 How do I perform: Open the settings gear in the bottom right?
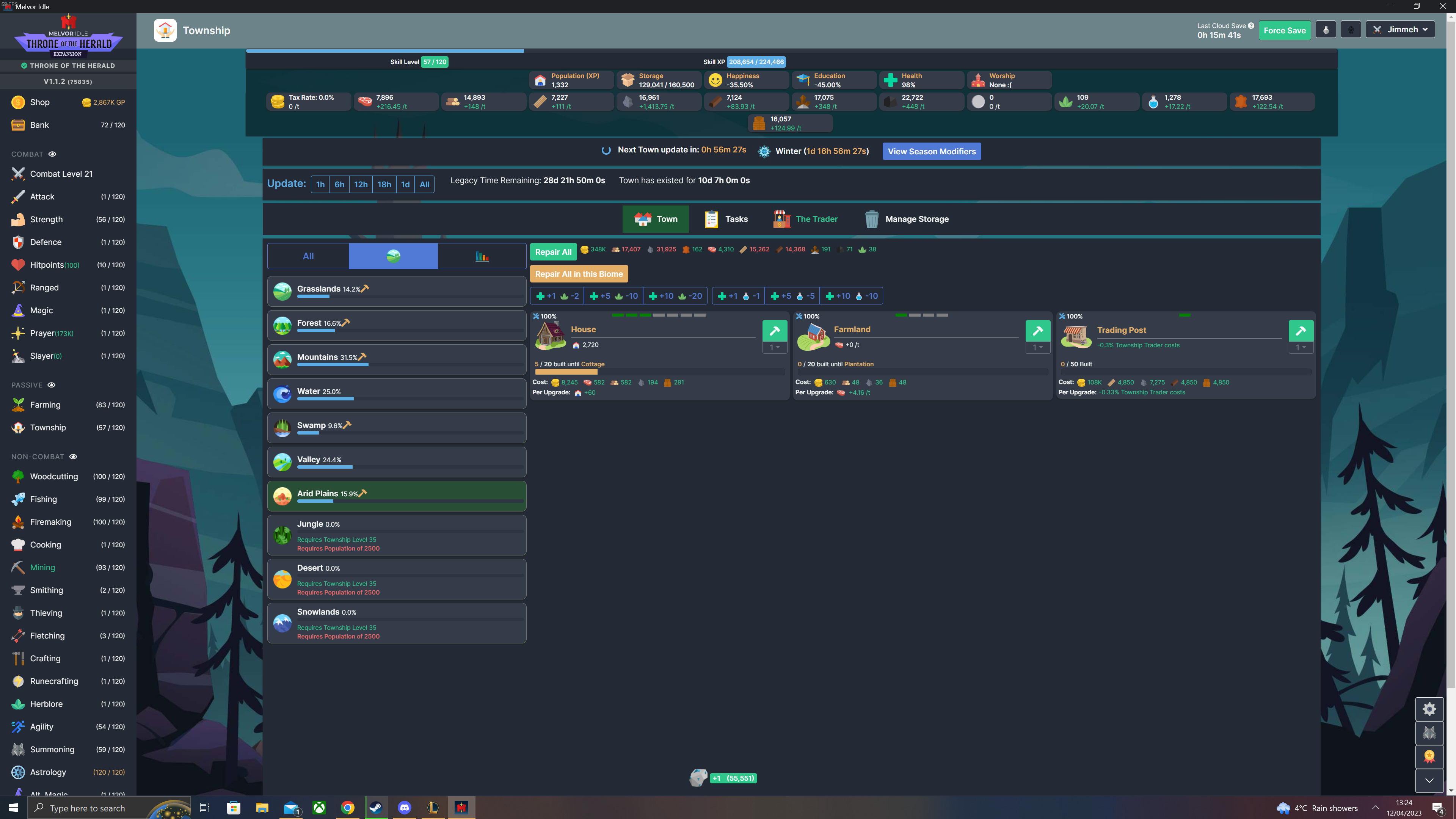click(1429, 709)
